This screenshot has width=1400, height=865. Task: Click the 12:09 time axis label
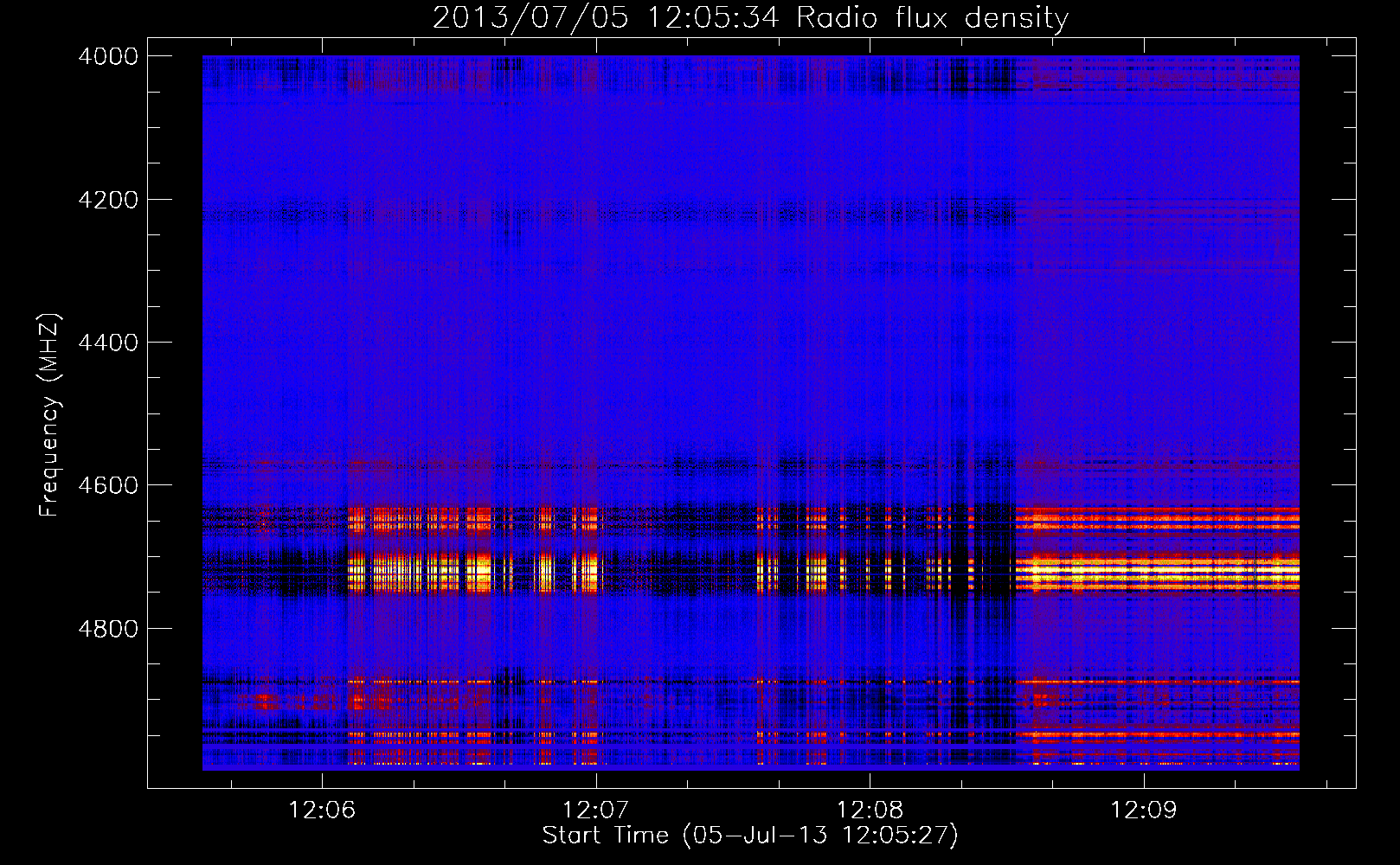click(x=1144, y=811)
